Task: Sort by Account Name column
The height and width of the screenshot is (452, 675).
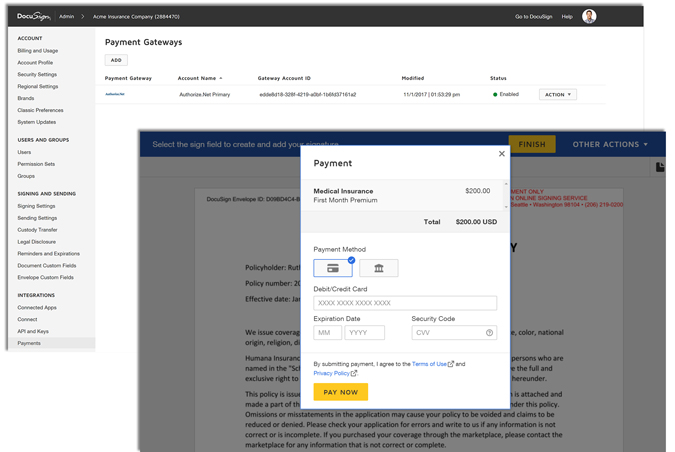Action: 200,78
